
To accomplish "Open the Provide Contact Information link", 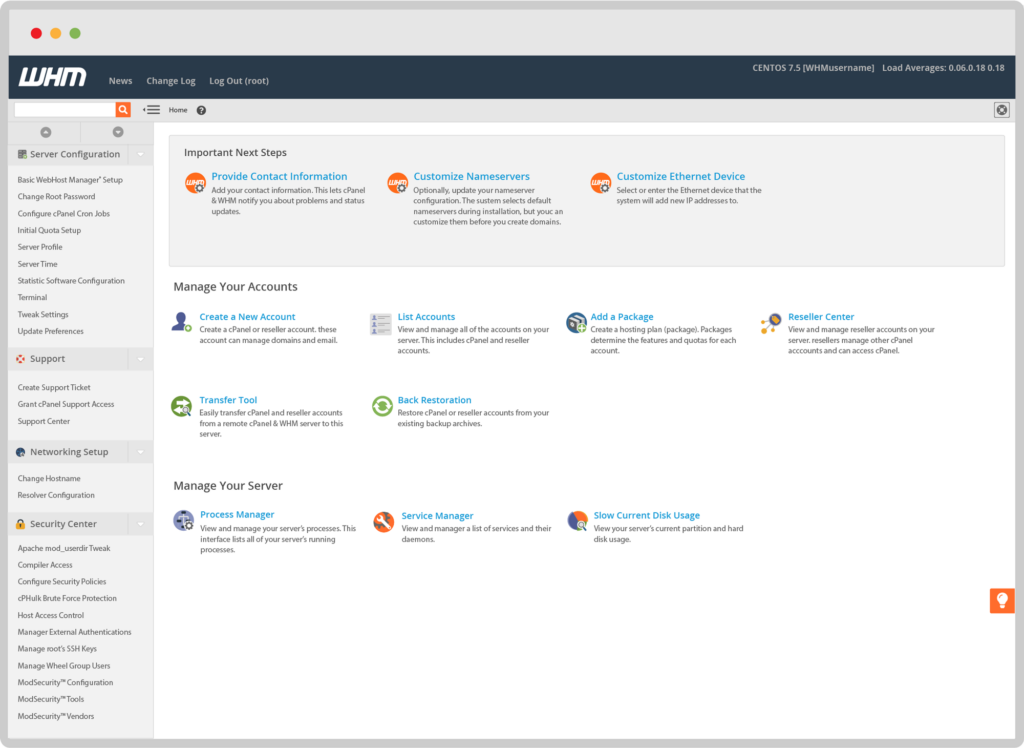I will coord(279,176).
